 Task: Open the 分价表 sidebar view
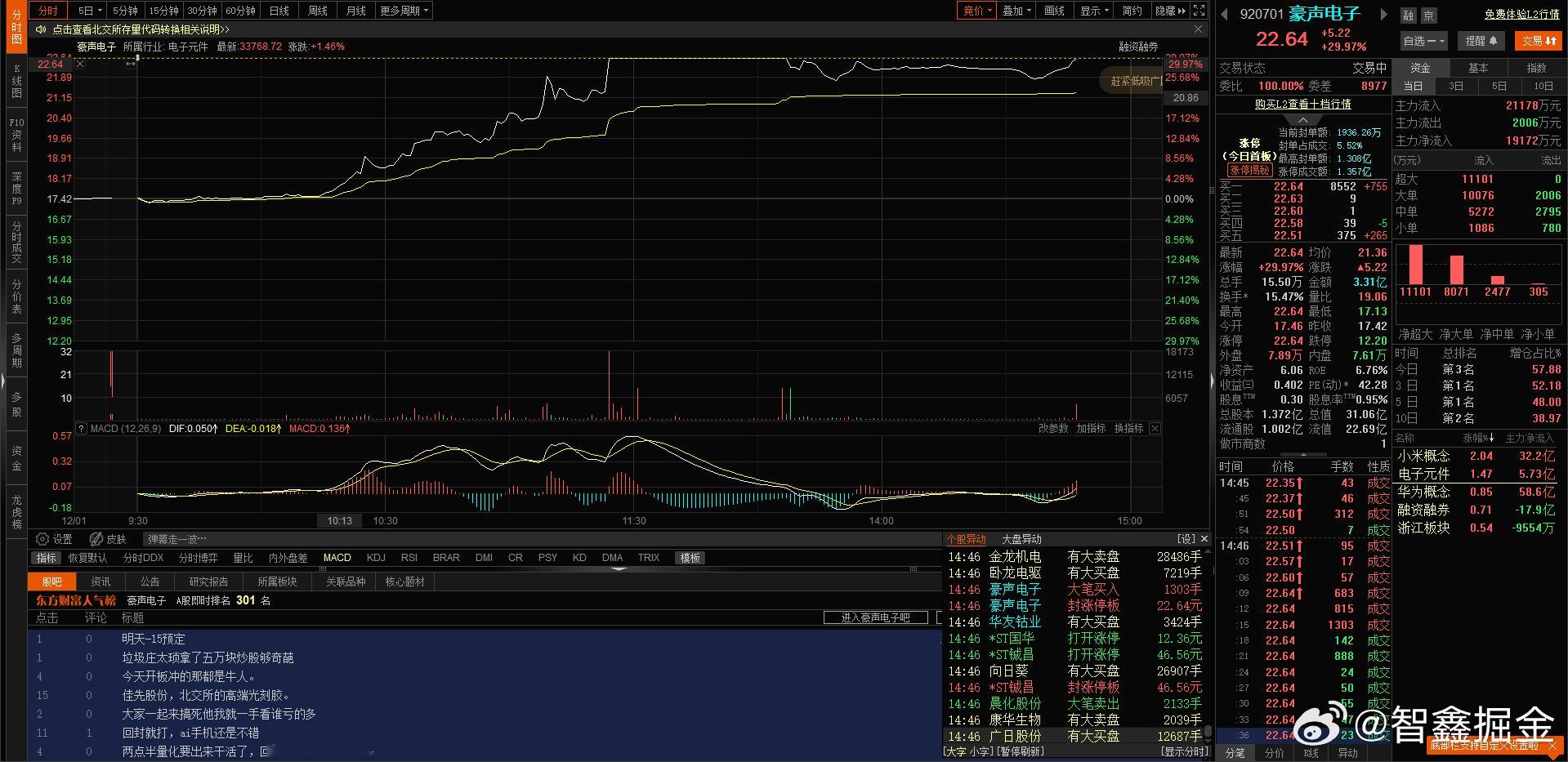16,296
